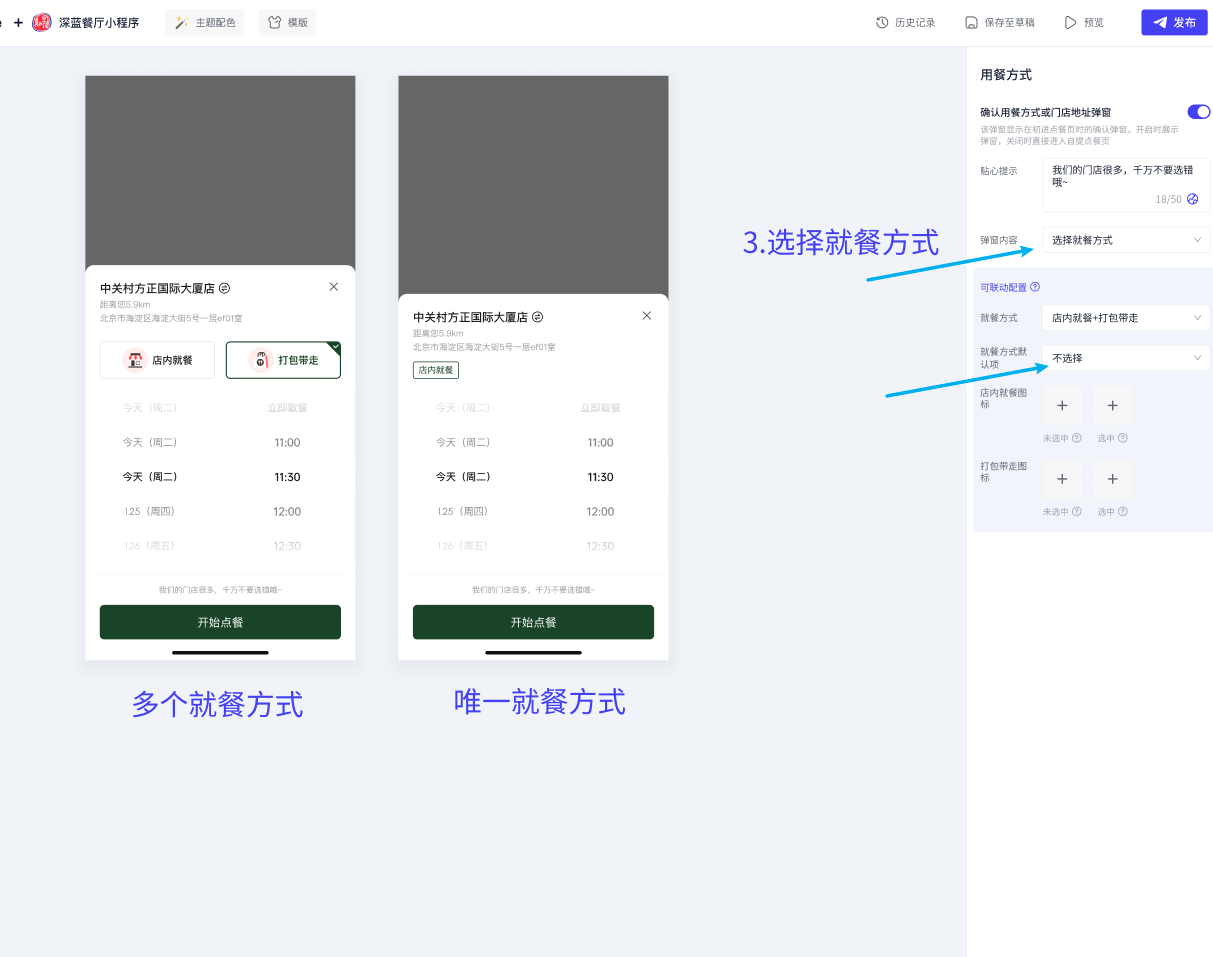
Task: Click switch-store icon in right preview
Action: (538, 317)
